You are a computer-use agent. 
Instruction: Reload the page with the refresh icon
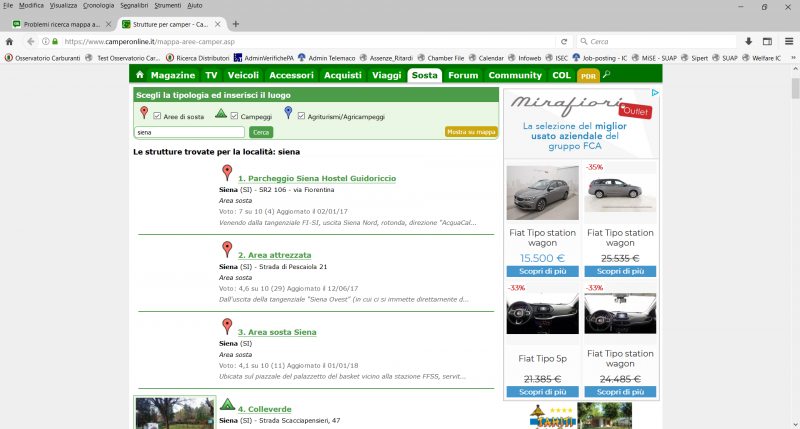(x=565, y=41)
